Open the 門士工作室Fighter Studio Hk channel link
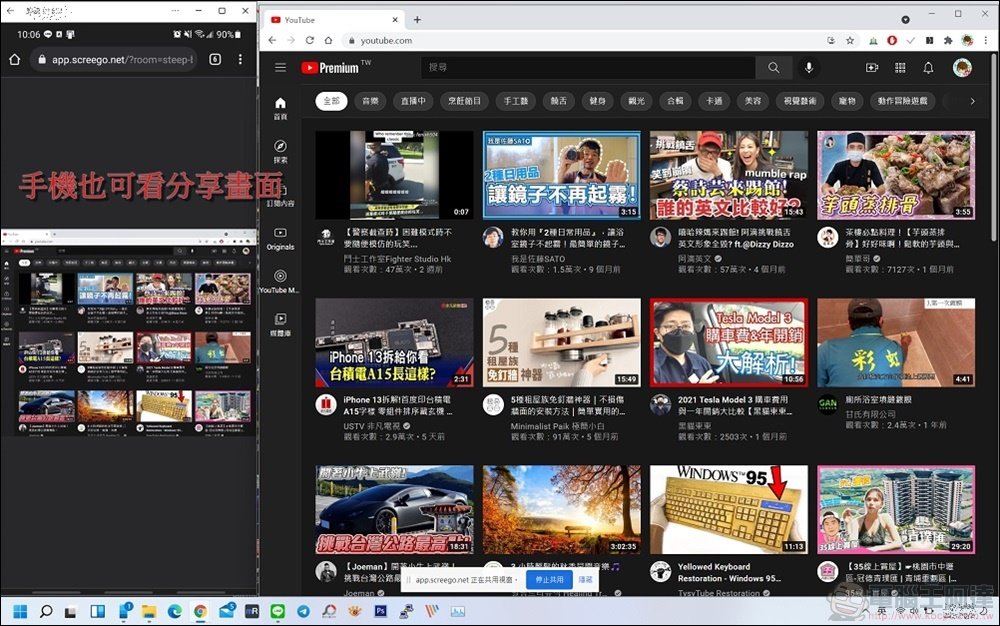The height and width of the screenshot is (626, 1000). [x=397, y=259]
